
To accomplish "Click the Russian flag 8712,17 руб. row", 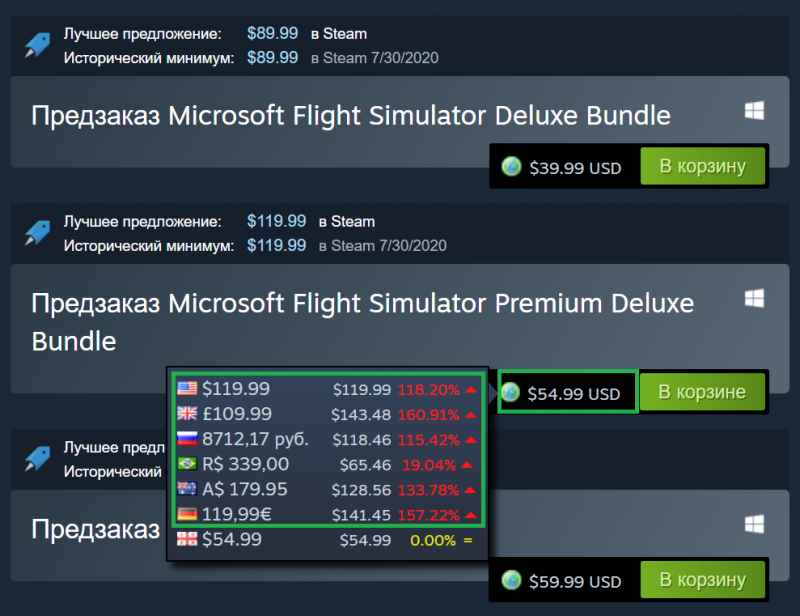I will [326, 439].
